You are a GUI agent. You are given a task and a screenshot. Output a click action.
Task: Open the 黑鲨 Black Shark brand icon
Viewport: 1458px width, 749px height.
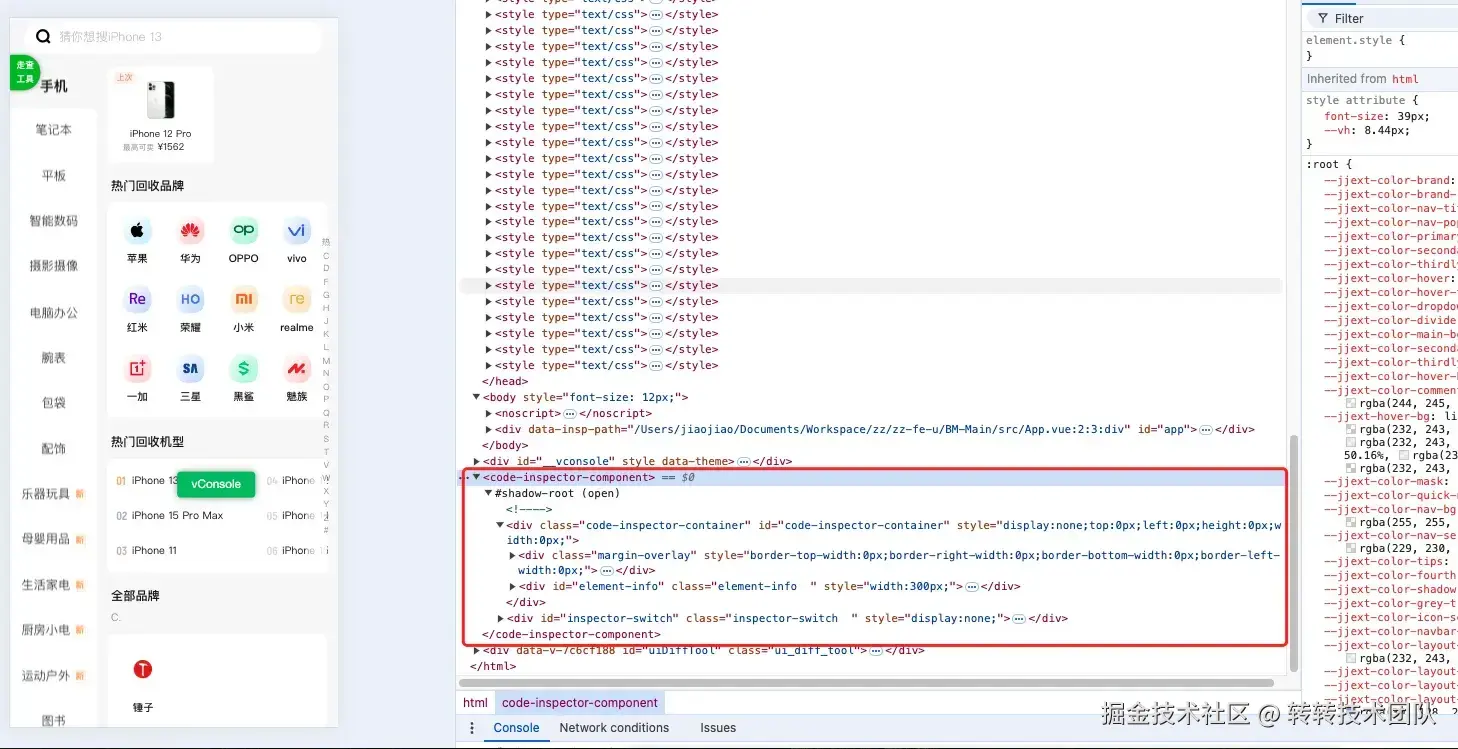pos(243,369)
